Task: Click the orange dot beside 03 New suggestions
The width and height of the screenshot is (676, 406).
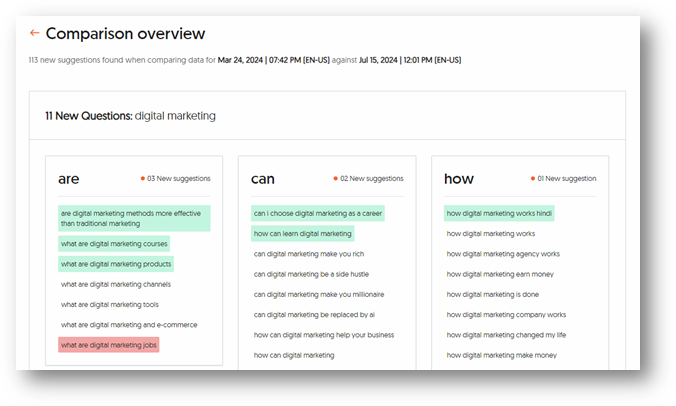Action: 143,178
